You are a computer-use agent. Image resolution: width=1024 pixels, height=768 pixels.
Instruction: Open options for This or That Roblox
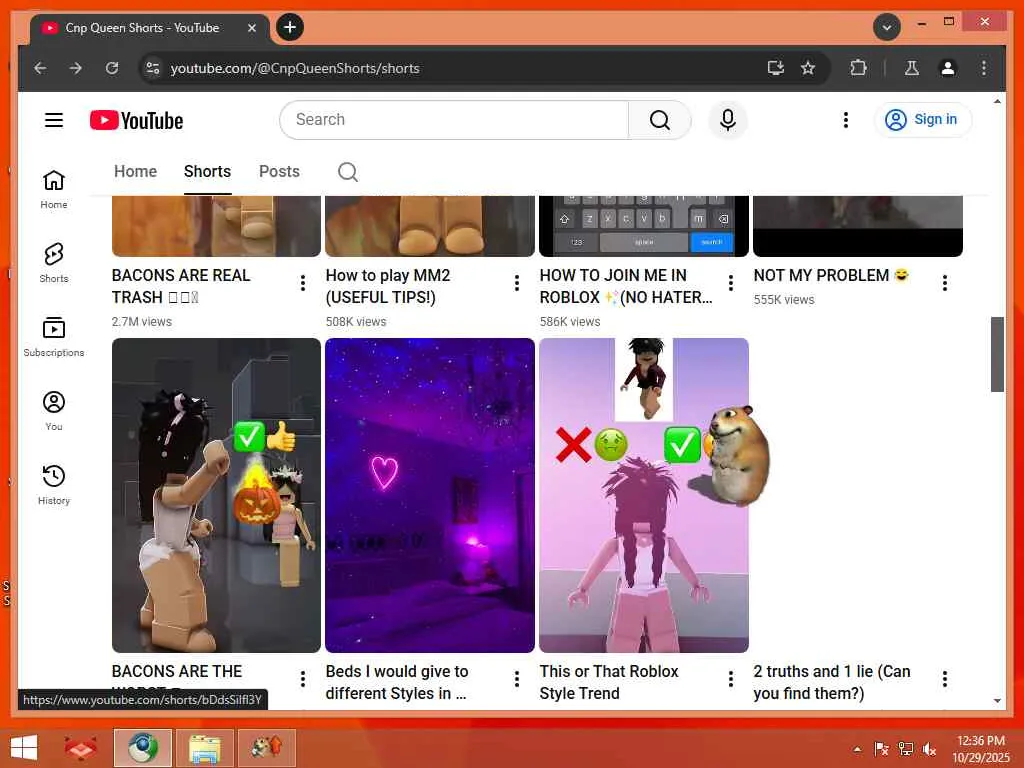point(731,679)
